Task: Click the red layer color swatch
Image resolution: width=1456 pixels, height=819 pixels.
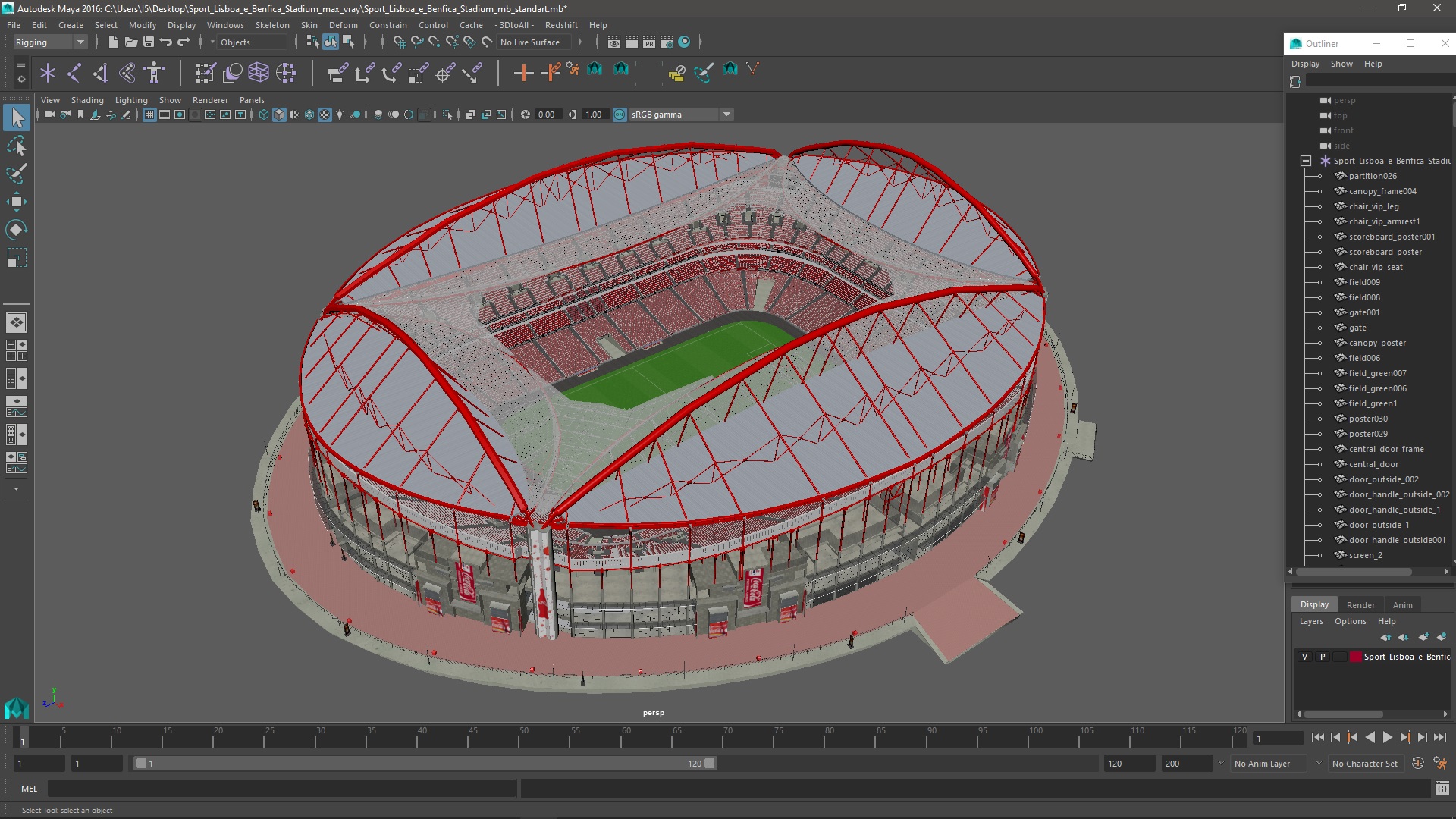Action: tap(1355, 657)
